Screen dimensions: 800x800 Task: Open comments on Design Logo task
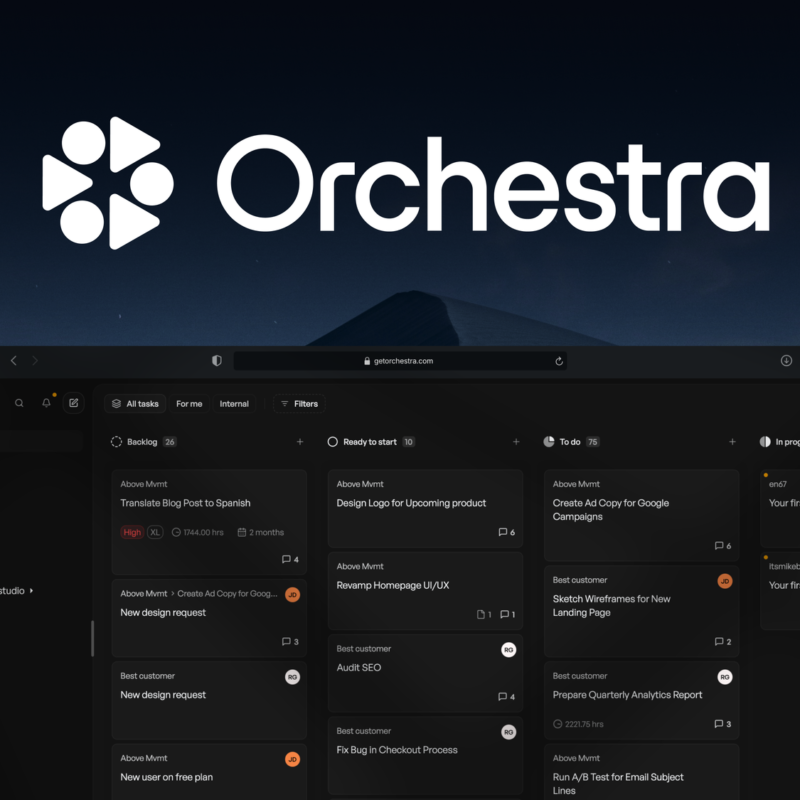point(506,532)
